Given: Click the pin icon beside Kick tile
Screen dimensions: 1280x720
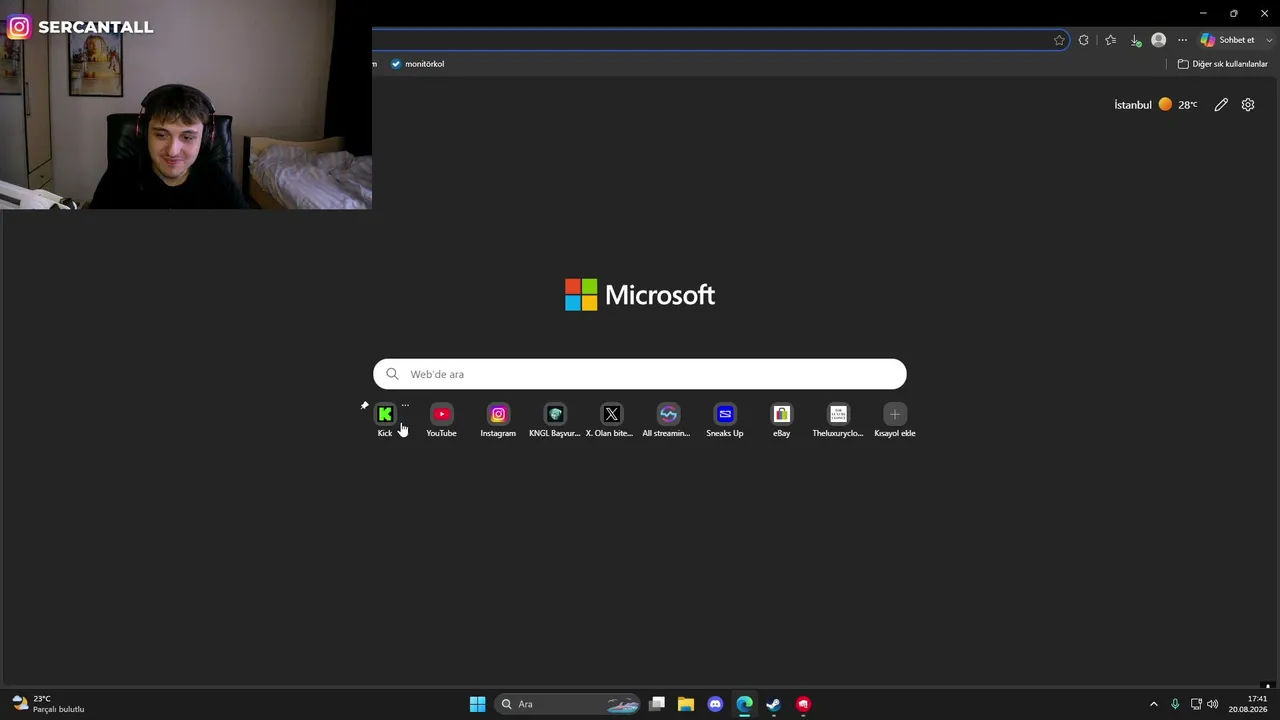Looking at the screenshot, I should click(365, 405).
